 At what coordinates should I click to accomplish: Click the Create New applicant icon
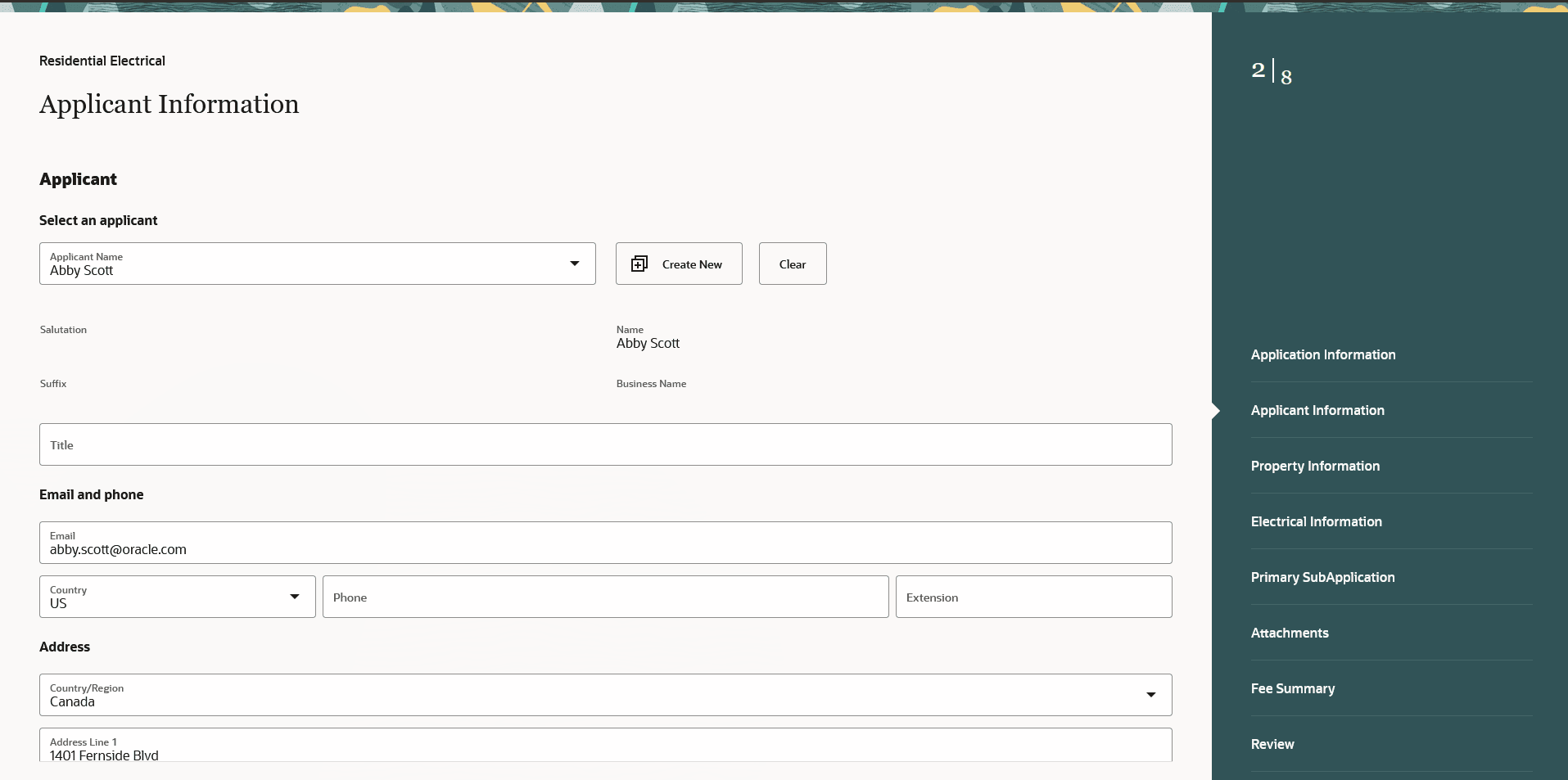tap(639, 264)
